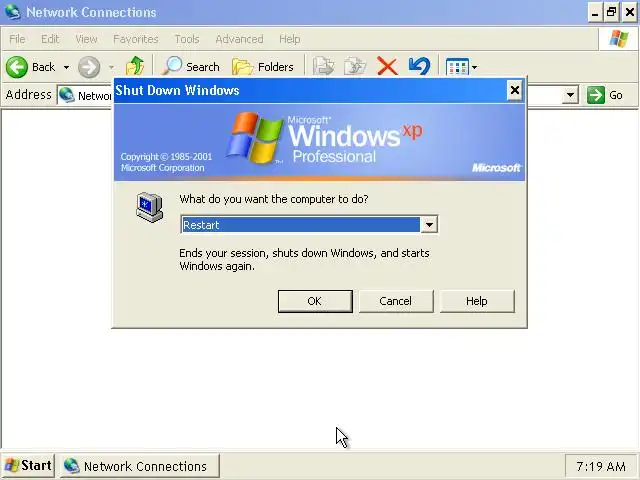Click the 'What do you want the computer to do?' text
The width and height of the screenshot is (640, 480).
pos(274,199)
